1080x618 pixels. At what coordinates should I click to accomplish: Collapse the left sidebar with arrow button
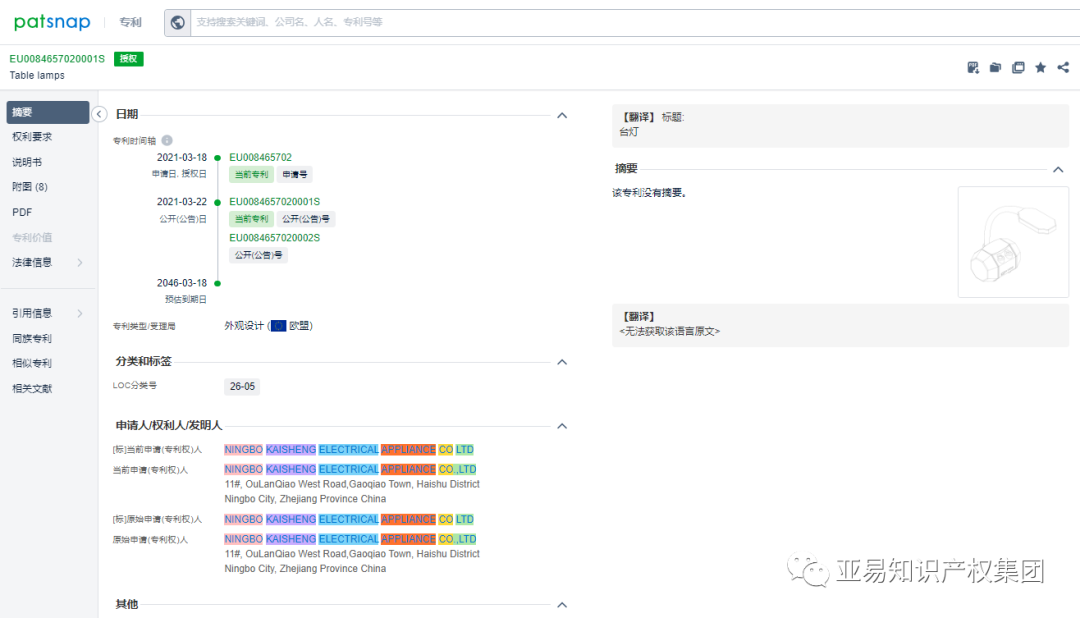pos(99,114)
